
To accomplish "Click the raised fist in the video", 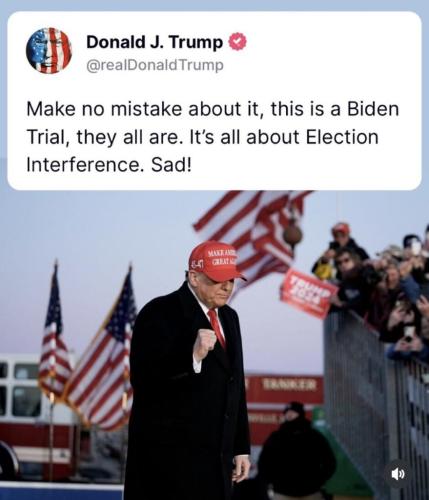I will coord(204,344).
